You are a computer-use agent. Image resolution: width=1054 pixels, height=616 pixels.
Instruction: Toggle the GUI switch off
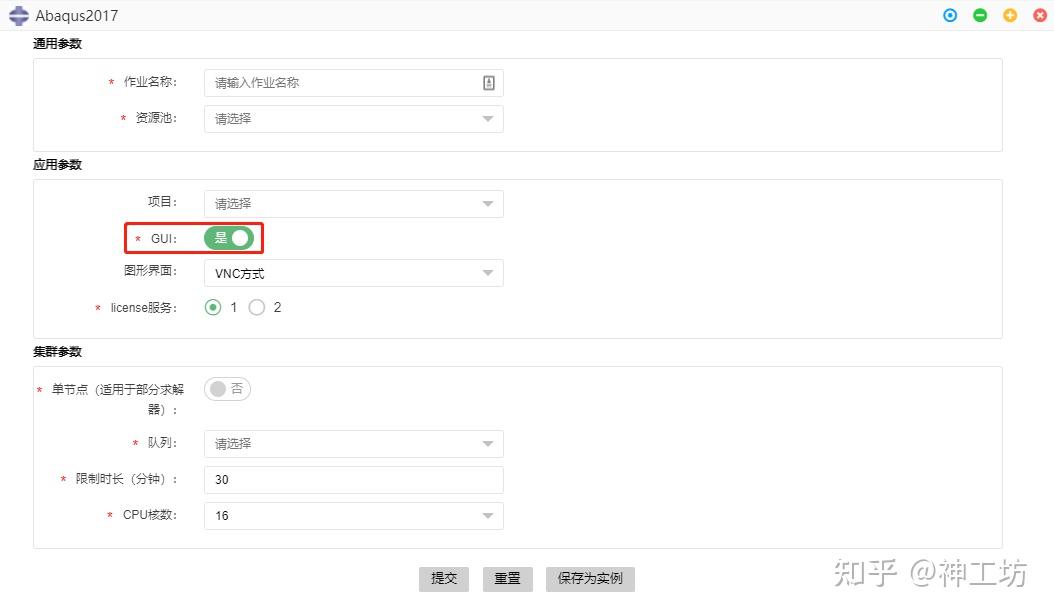tap(229, 238)
